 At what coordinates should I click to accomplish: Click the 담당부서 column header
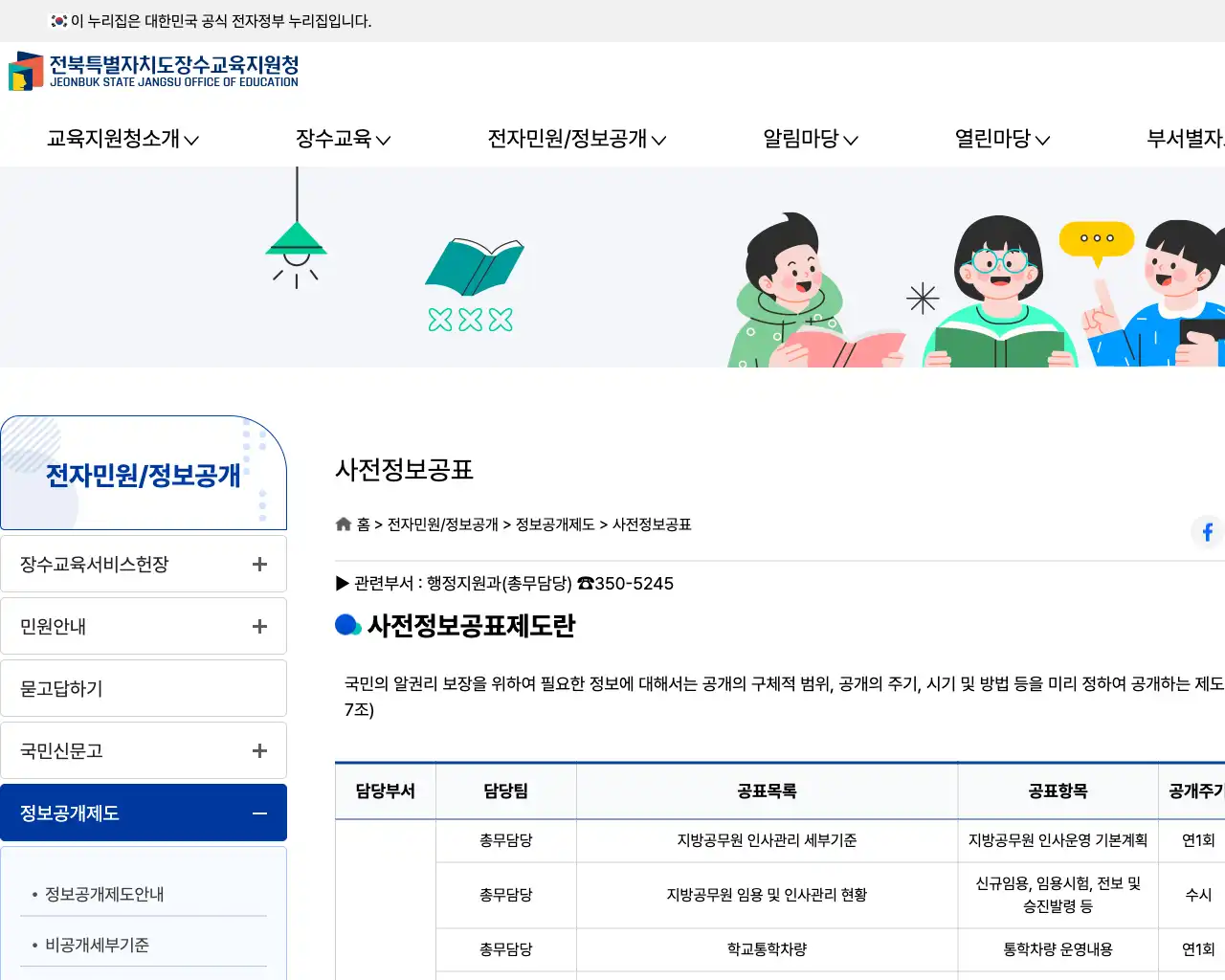click(386, 791)
